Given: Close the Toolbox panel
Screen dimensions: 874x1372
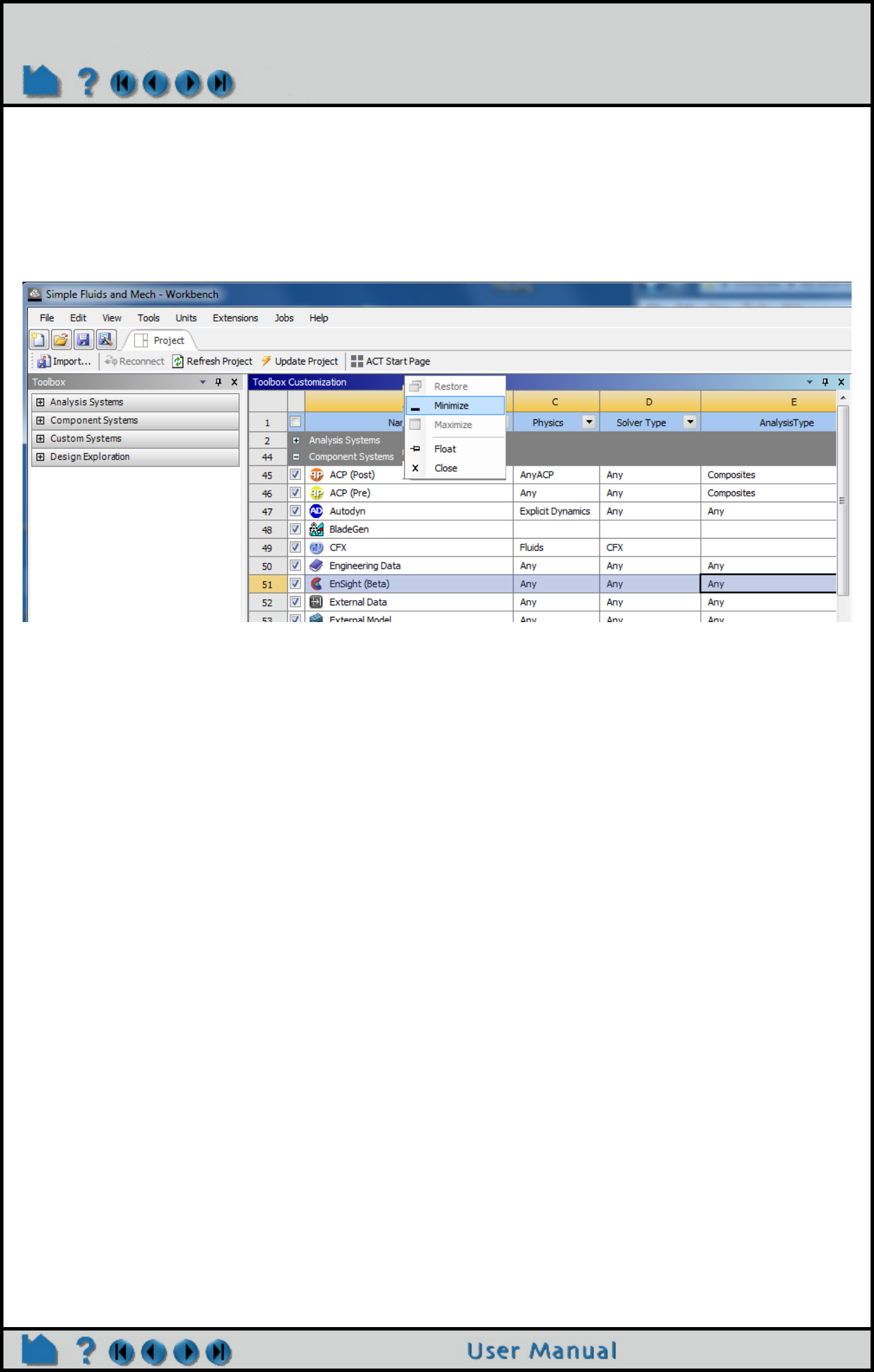Looking at the screenshot, I should click(234, 382).
